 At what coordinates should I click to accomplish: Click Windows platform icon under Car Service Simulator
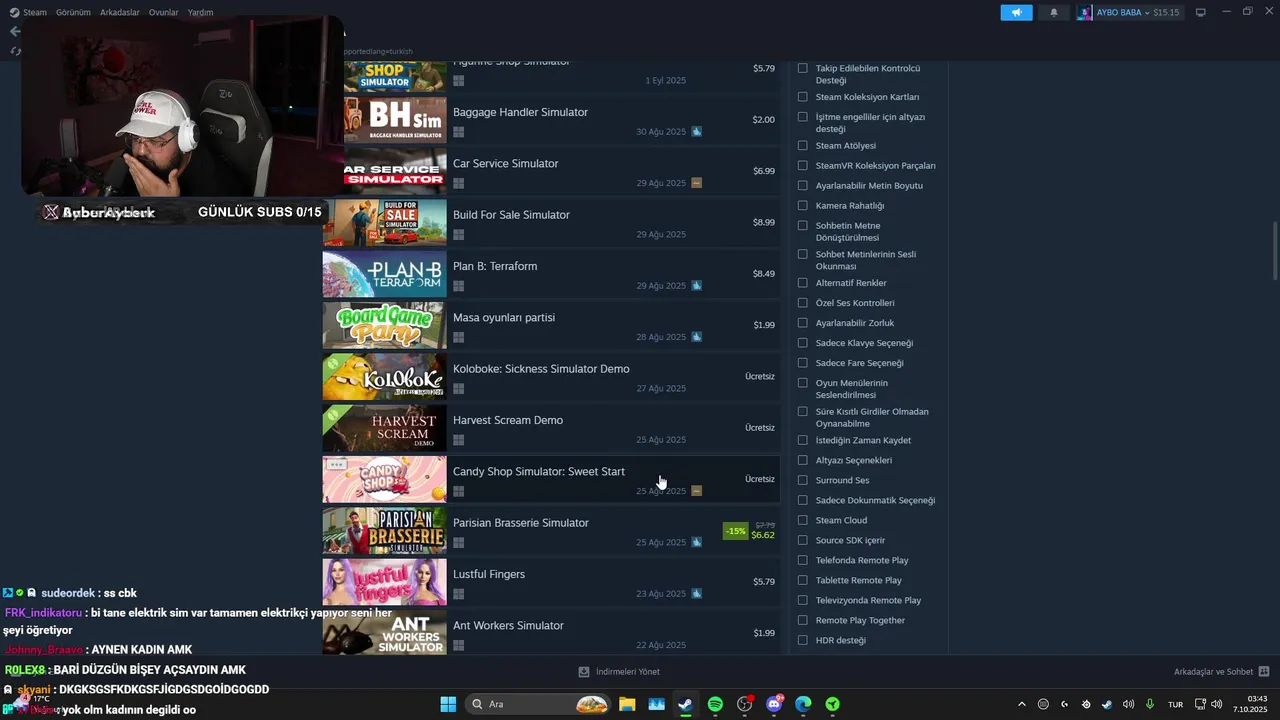click(x=458, y=183)
